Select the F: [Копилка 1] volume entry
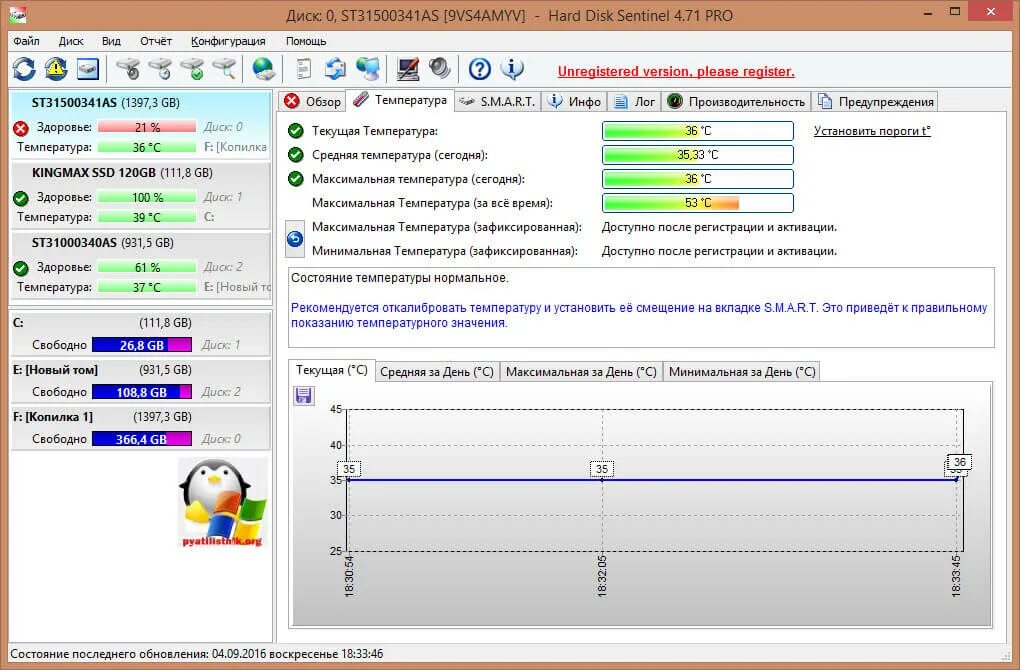 141,428
